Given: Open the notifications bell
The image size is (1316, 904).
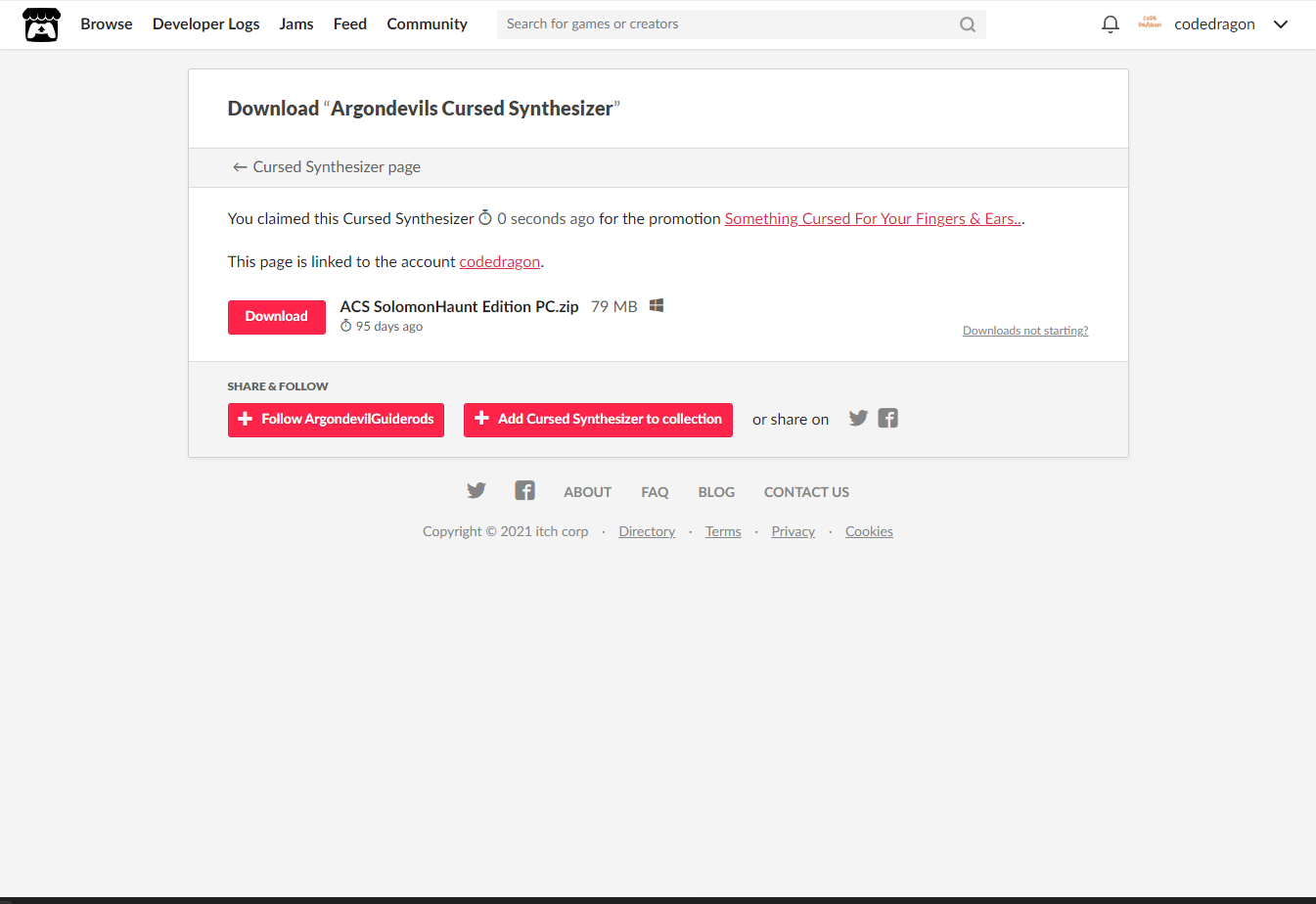Looking at the screenshot, I should pyautogui.click(x=1111, y=24).
